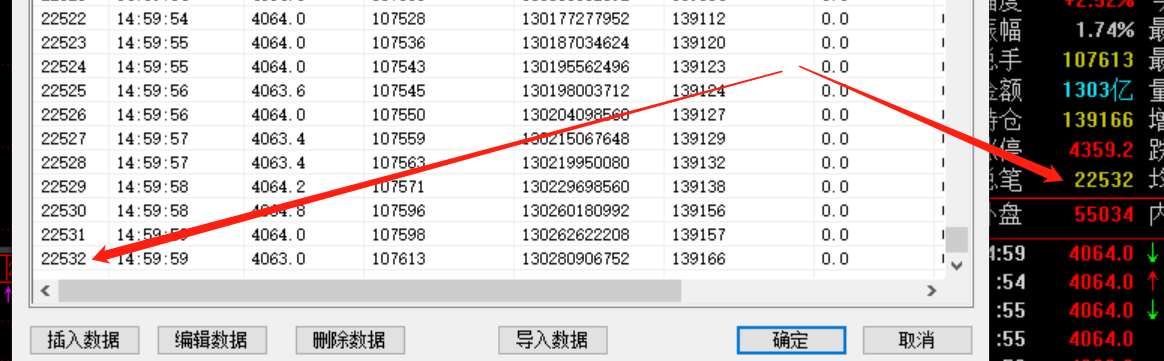Click 1303亿 value in quote panel
The image size is (1164, 361).
tap(1098, 90)
